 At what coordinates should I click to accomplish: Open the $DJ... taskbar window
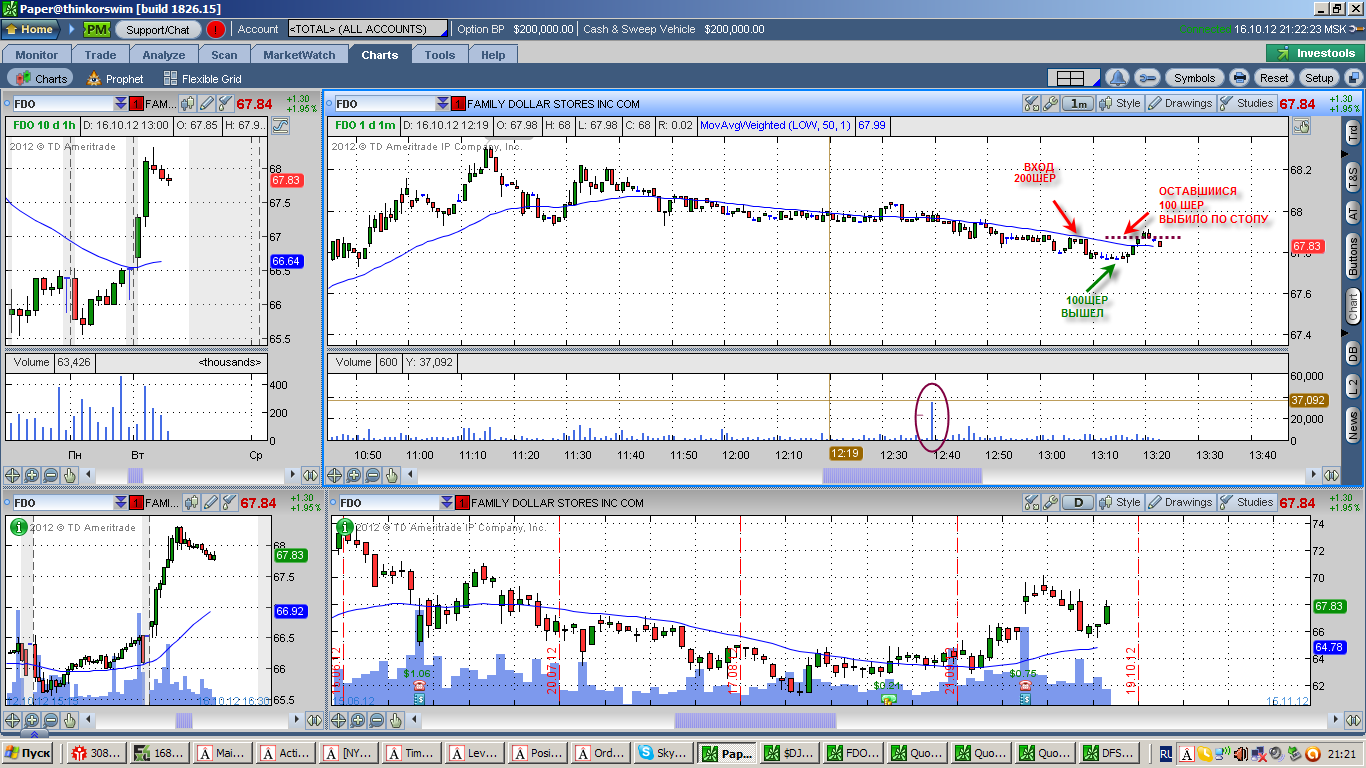click(x=789, y=753)
